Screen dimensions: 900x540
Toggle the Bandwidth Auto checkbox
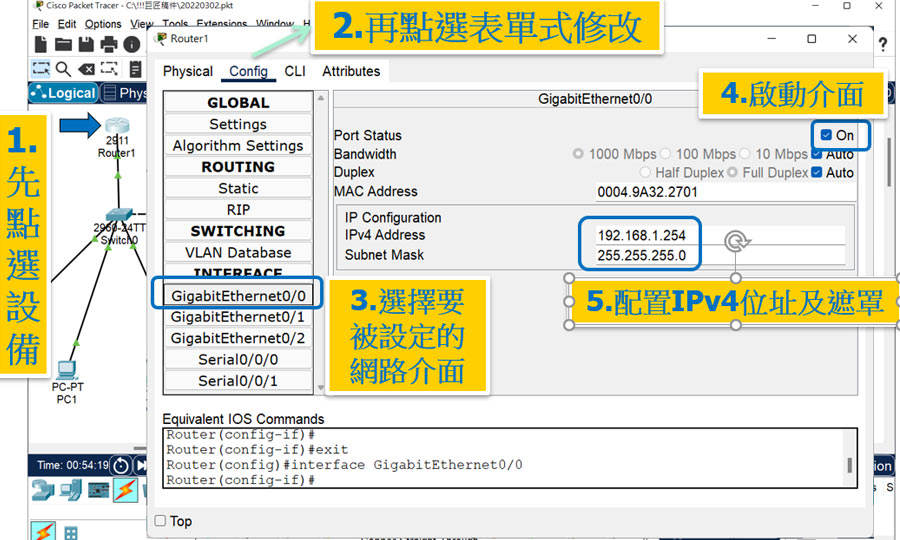point(817,154)
